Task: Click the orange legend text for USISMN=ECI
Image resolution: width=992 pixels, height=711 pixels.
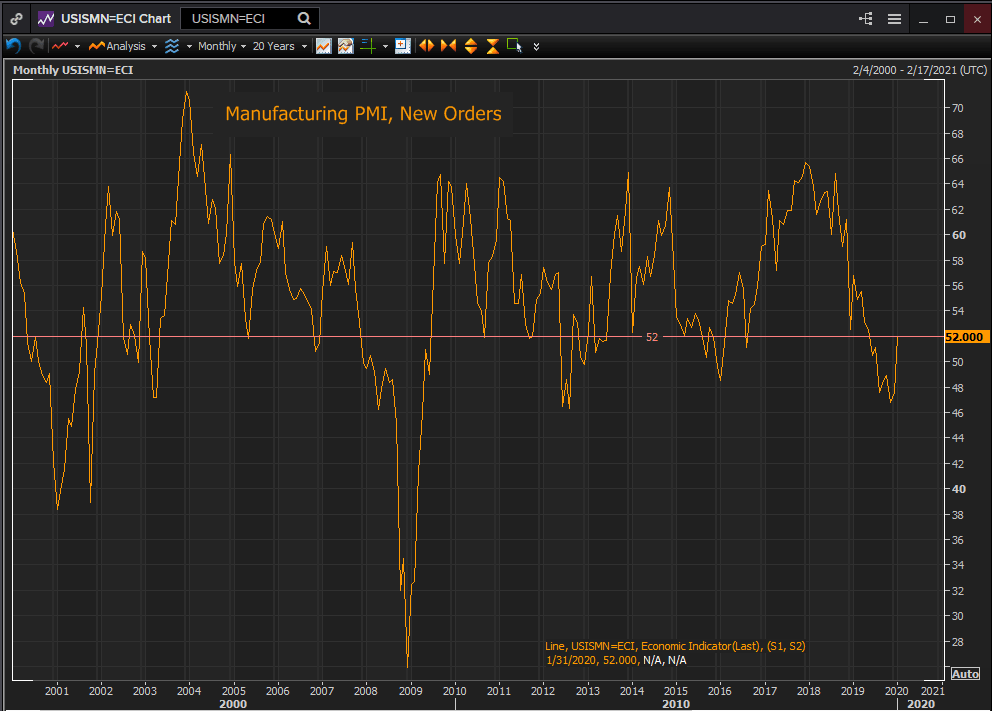Action: [x=675, y=646]
